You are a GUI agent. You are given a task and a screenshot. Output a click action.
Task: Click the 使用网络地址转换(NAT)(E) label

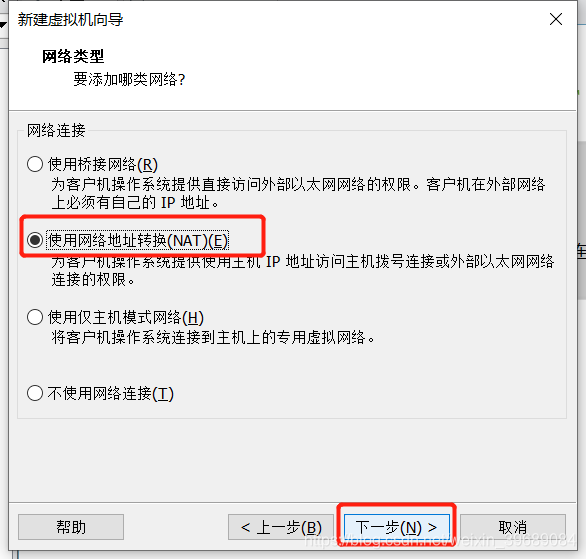[138, 240]
